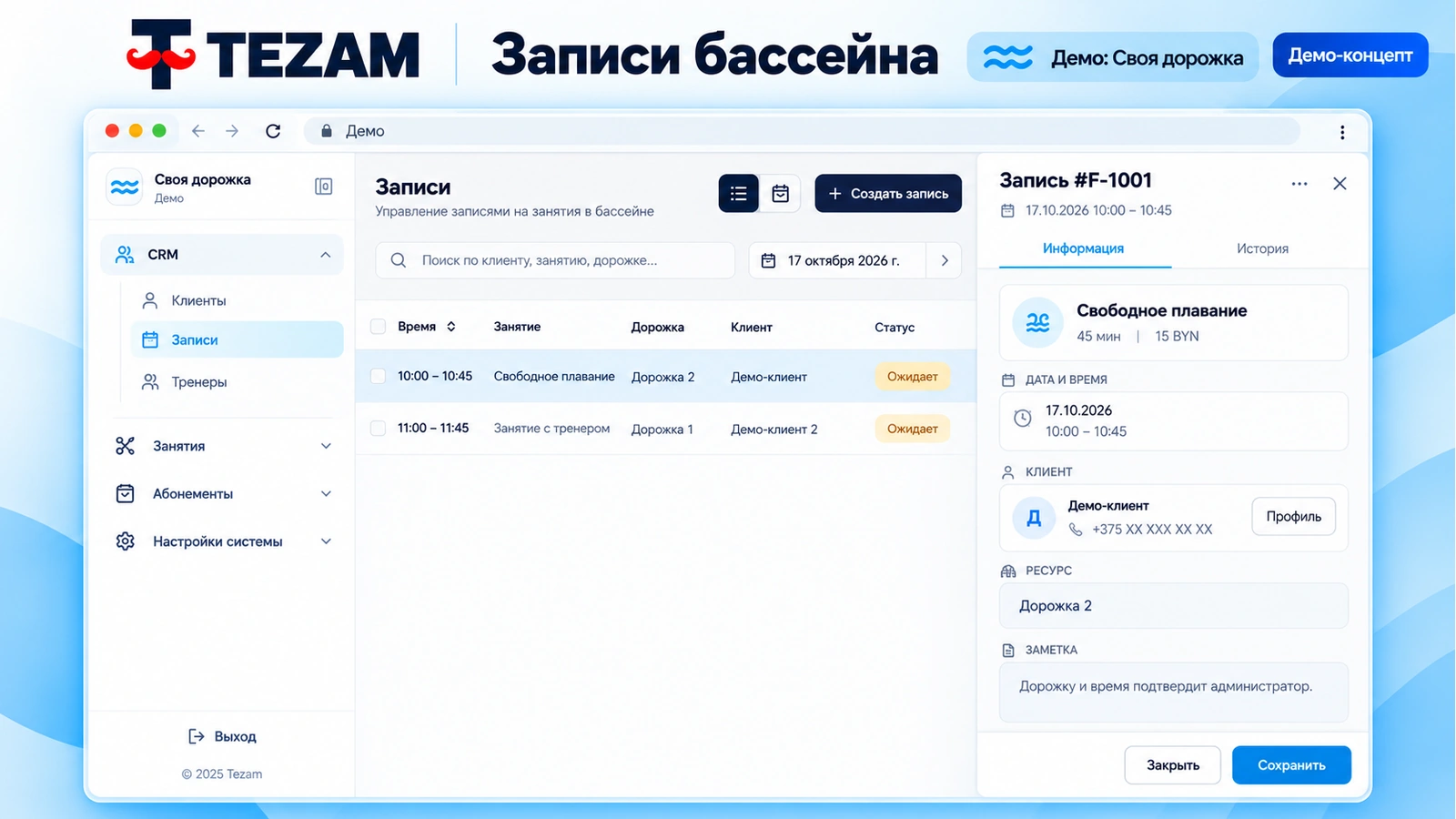Viewport: 1456px width, 819px height.
Task: Switch to the История tab
Action: [1262, 248]
